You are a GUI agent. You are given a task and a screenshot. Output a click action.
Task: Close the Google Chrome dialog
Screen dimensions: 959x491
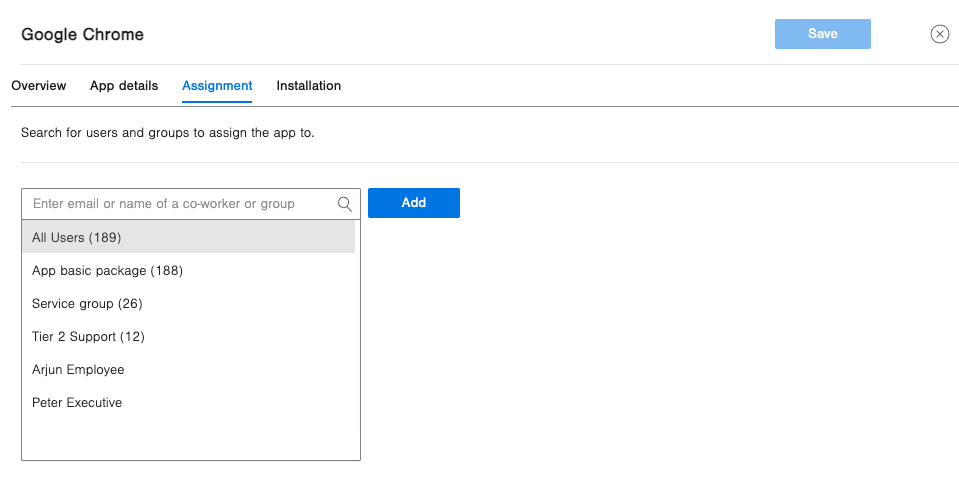pyautogui.click(x=939, y=34)
